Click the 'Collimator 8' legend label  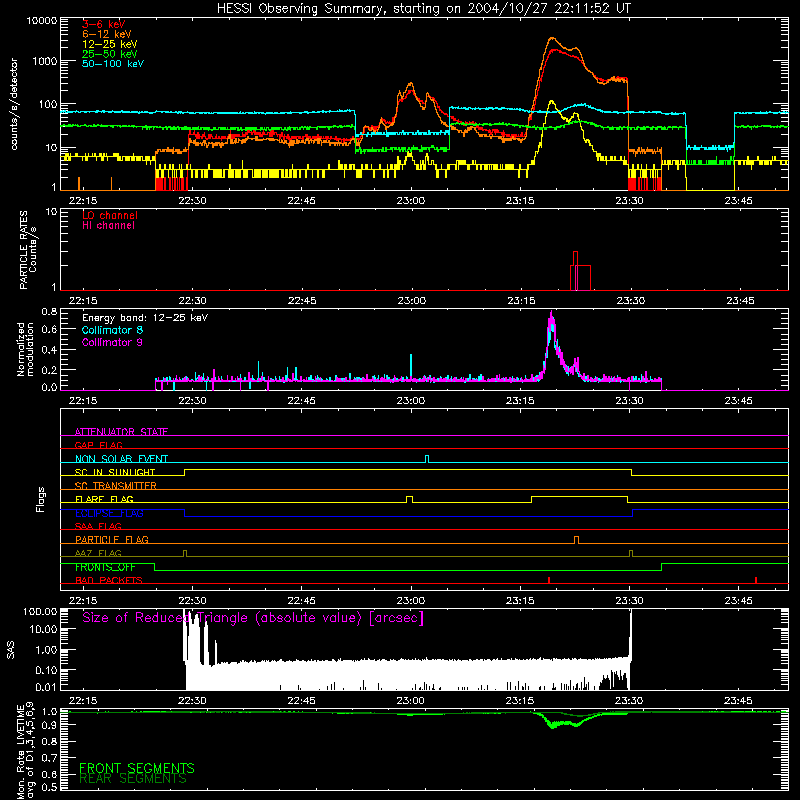click(112, 330)
